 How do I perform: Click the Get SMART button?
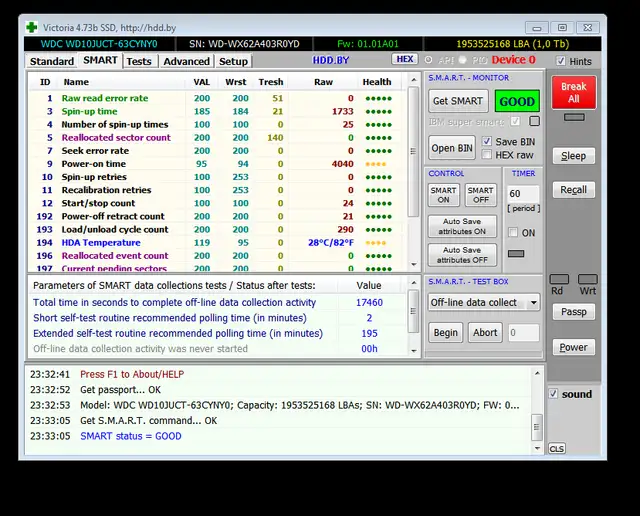[x=458, y=101]
